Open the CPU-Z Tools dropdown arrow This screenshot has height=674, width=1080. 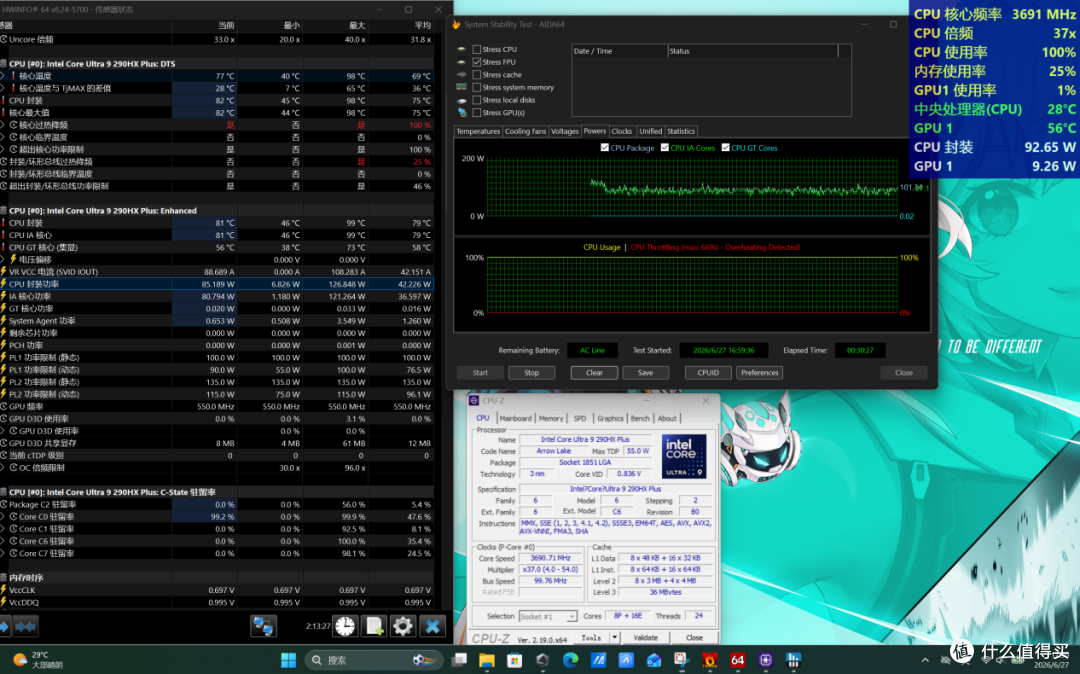[614, 638]
